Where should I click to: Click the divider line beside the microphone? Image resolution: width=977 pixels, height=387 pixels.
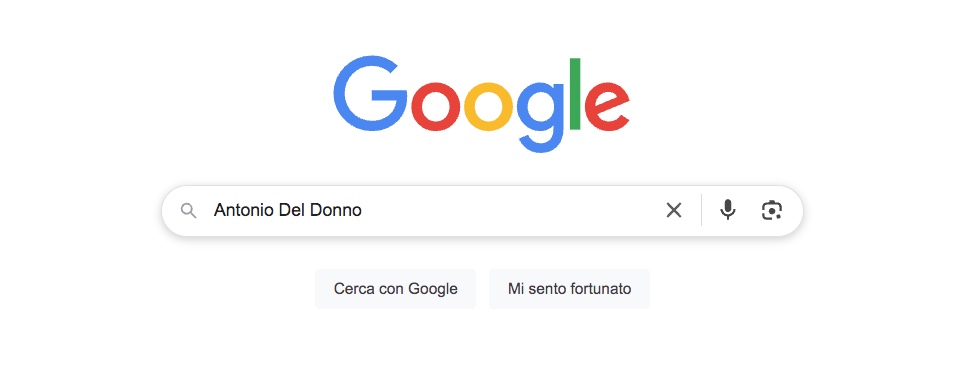[x=702, y=210]
